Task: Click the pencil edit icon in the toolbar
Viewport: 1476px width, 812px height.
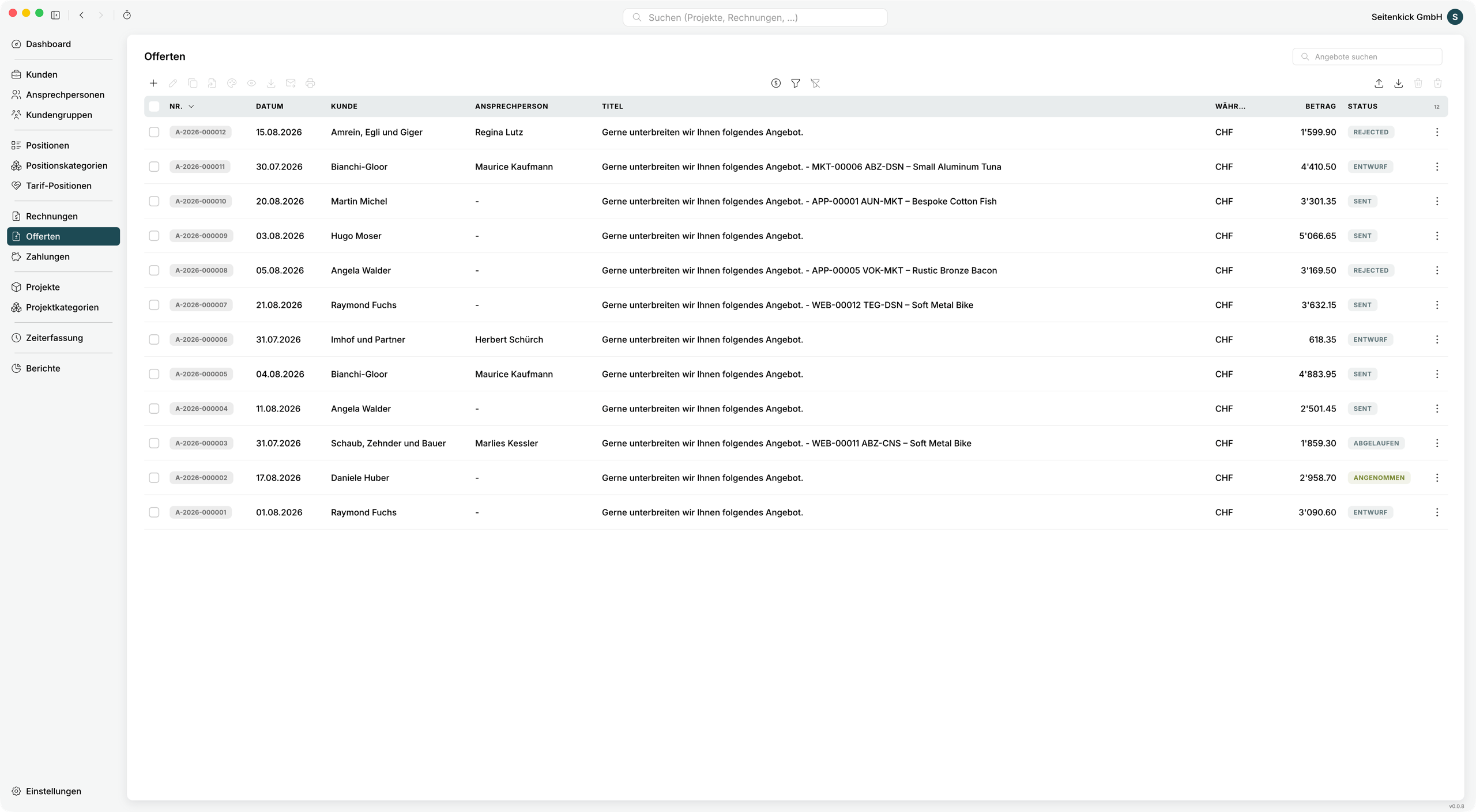Action: pyautogui.click(x=173, y=83)
